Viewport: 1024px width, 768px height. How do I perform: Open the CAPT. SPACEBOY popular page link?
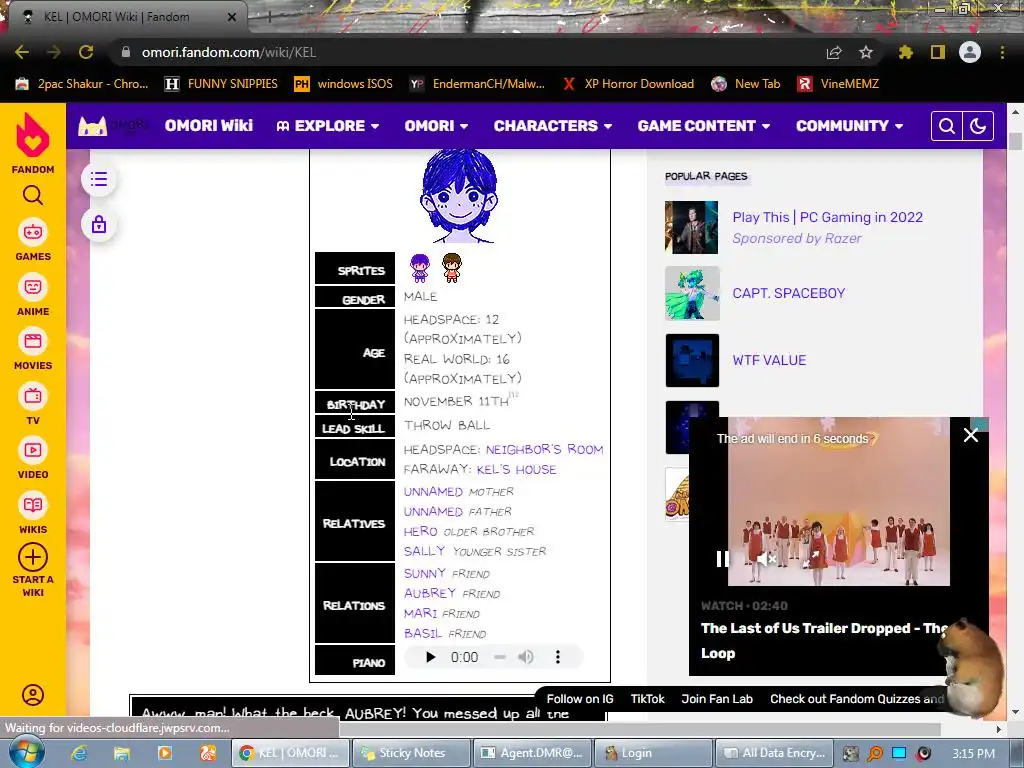(789, 293)
